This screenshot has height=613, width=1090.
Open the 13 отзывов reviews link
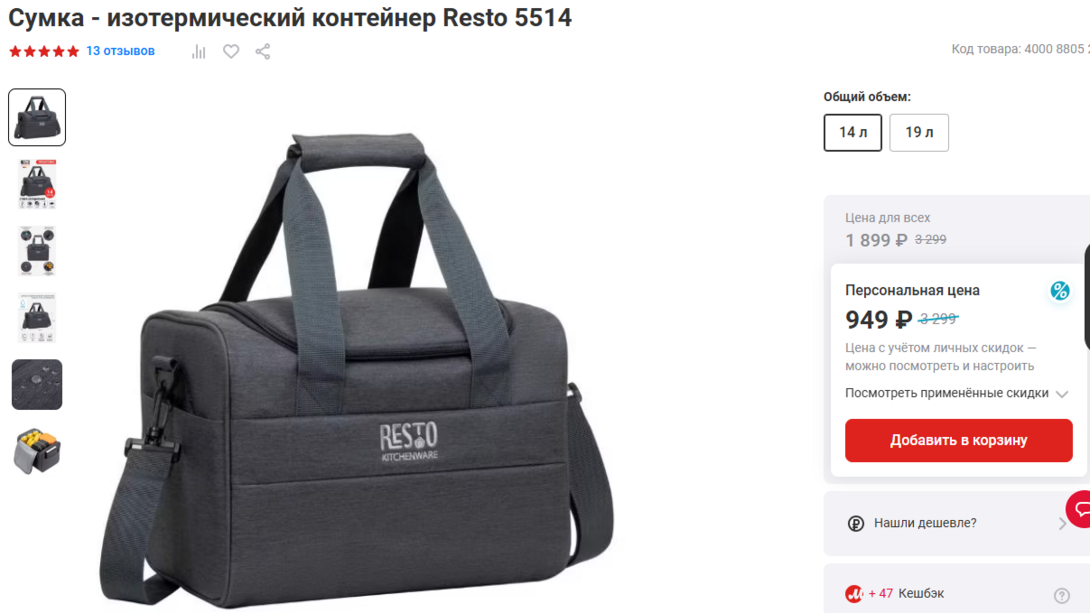pyautogui.click(x=120, y=51)
